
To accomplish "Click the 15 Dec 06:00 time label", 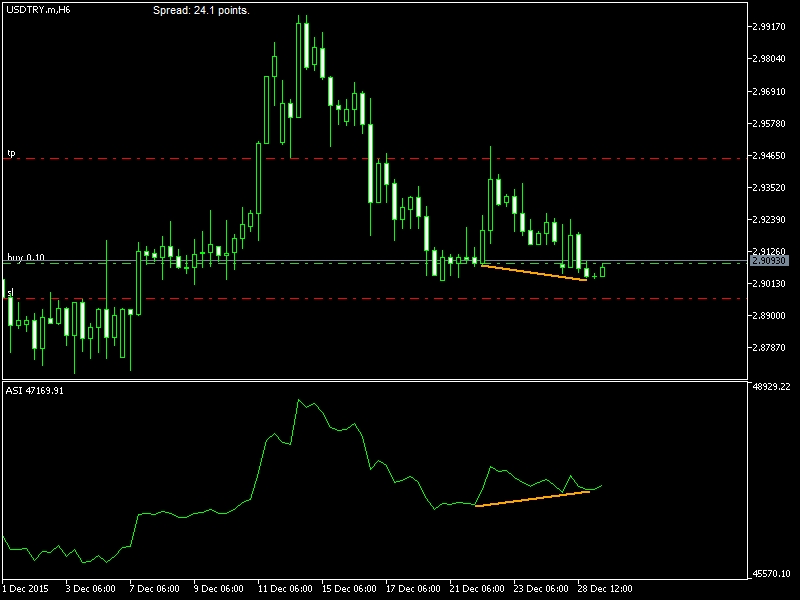I will (349, 588).
